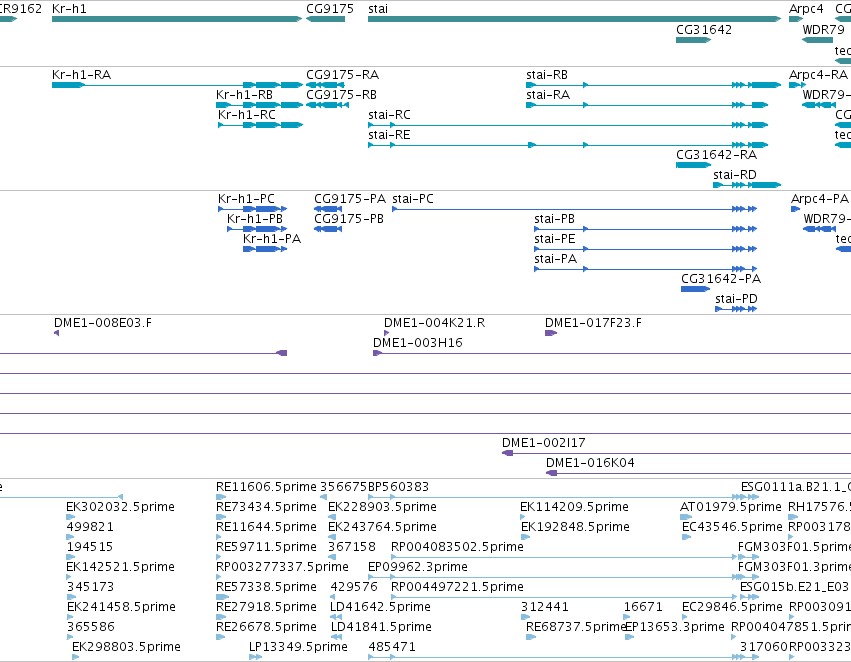This screenshot has height=662, width=851.
Task: Select transcript stai-RD
Action: coord(747,185)
